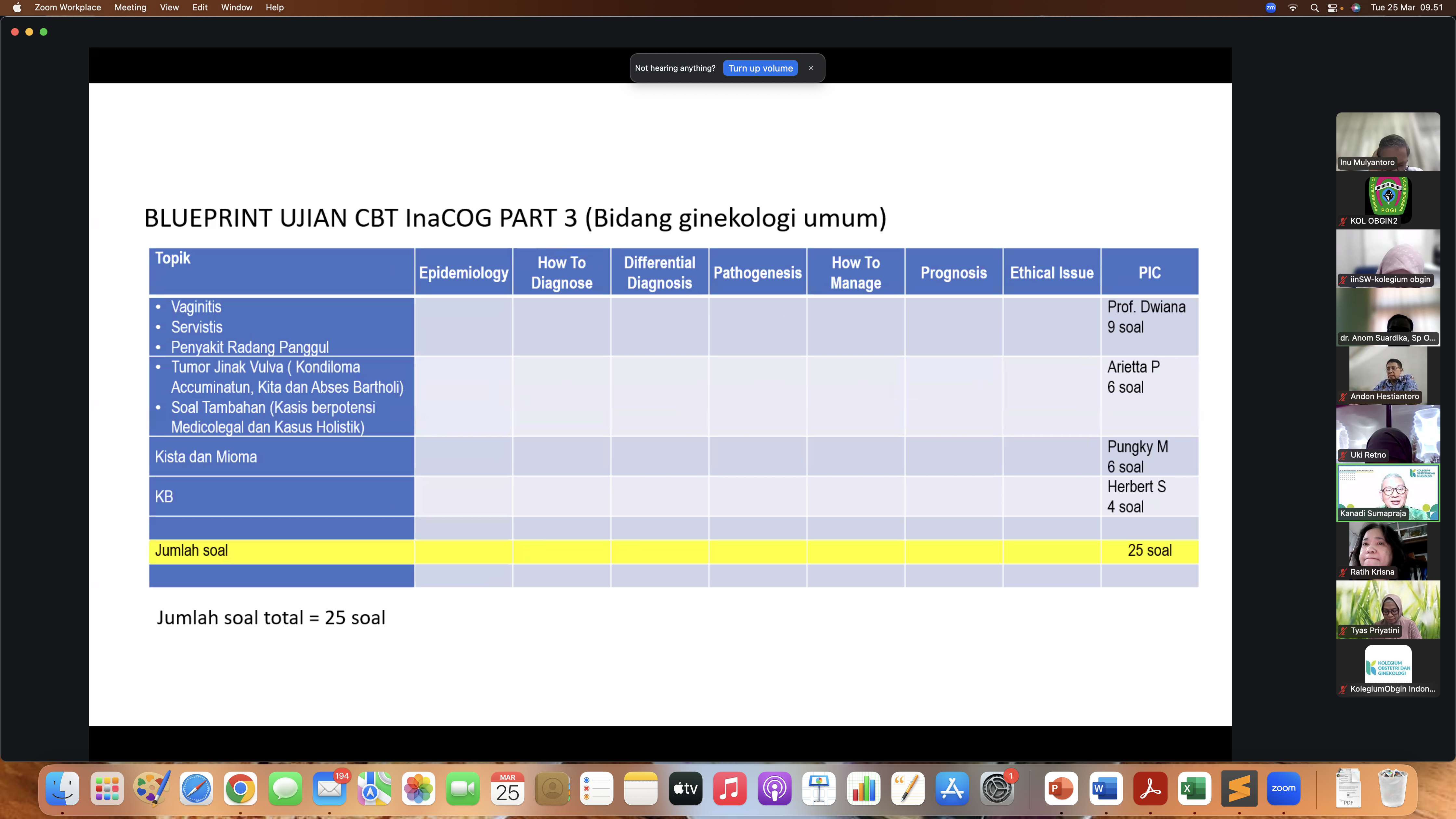Viewport: 1456px width, 819px height.
Task: Click the Turn up volume button
Action: click(760, 68)
